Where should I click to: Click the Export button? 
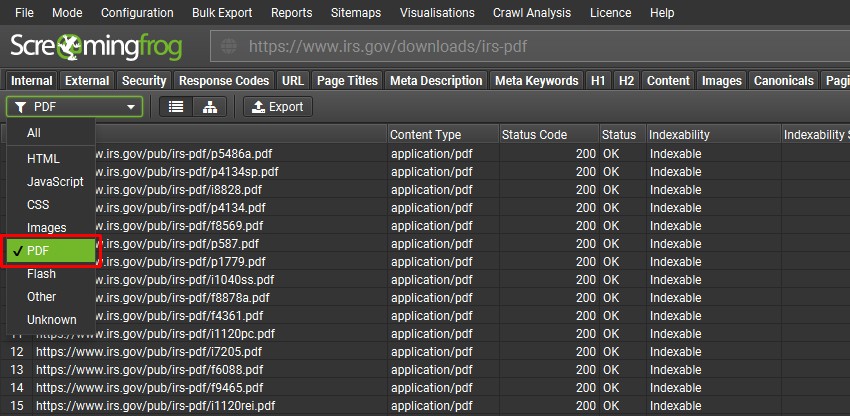tap(278, 107)
